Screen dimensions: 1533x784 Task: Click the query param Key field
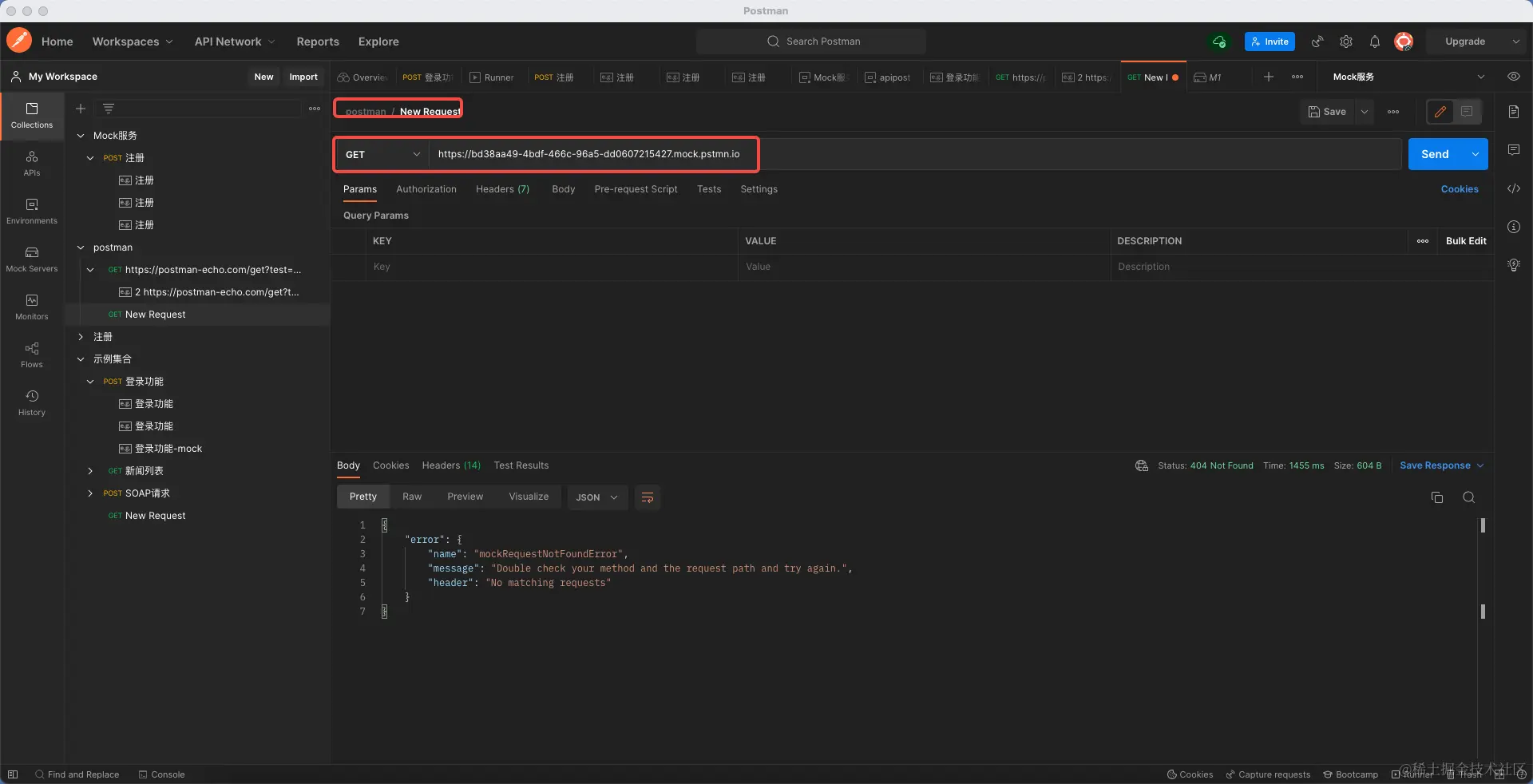pos(552,267)
